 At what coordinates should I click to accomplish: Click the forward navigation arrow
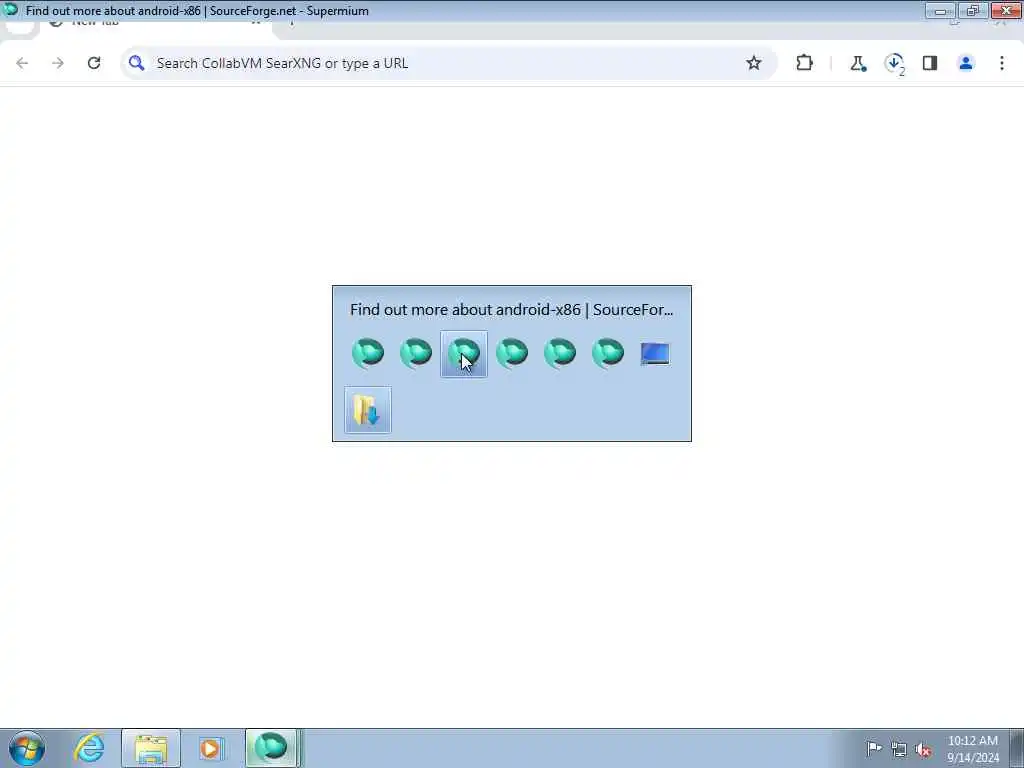point(58,63)
